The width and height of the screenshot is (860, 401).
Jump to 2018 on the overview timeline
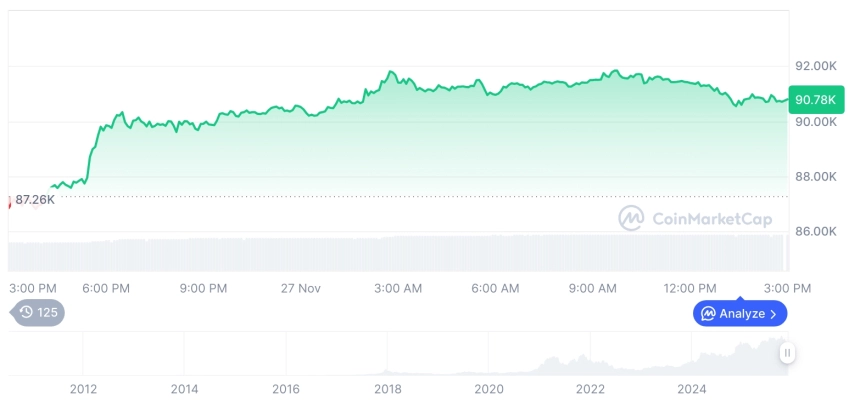388,389
